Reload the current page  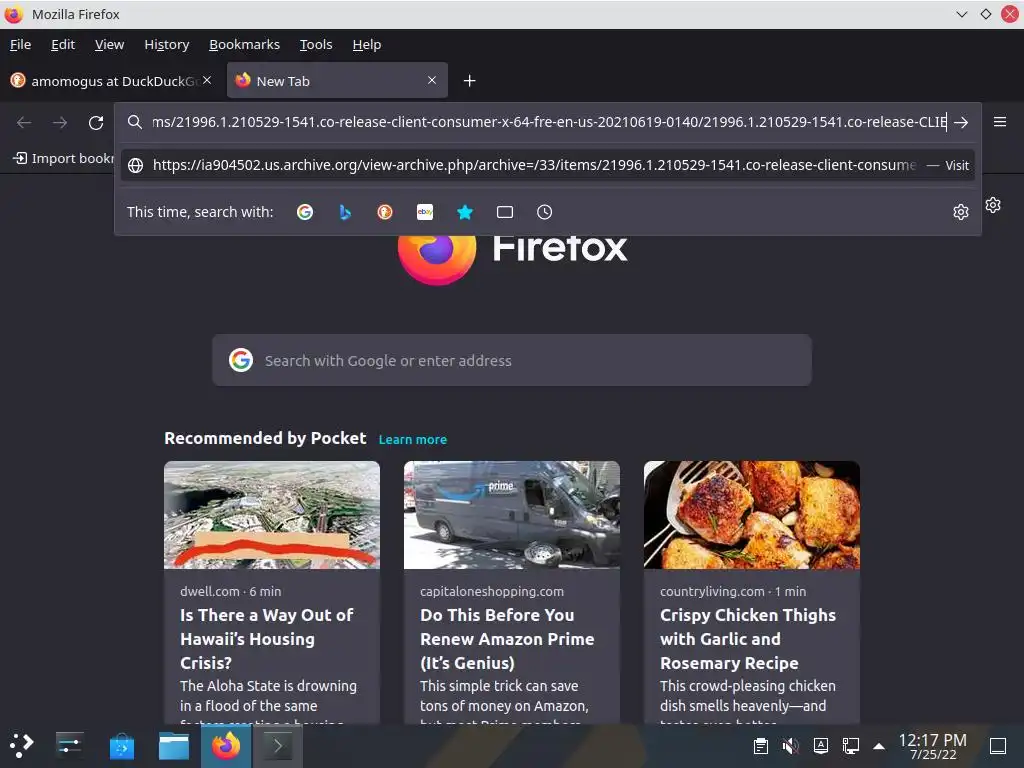pyautogui.click(x=96, y=123)
